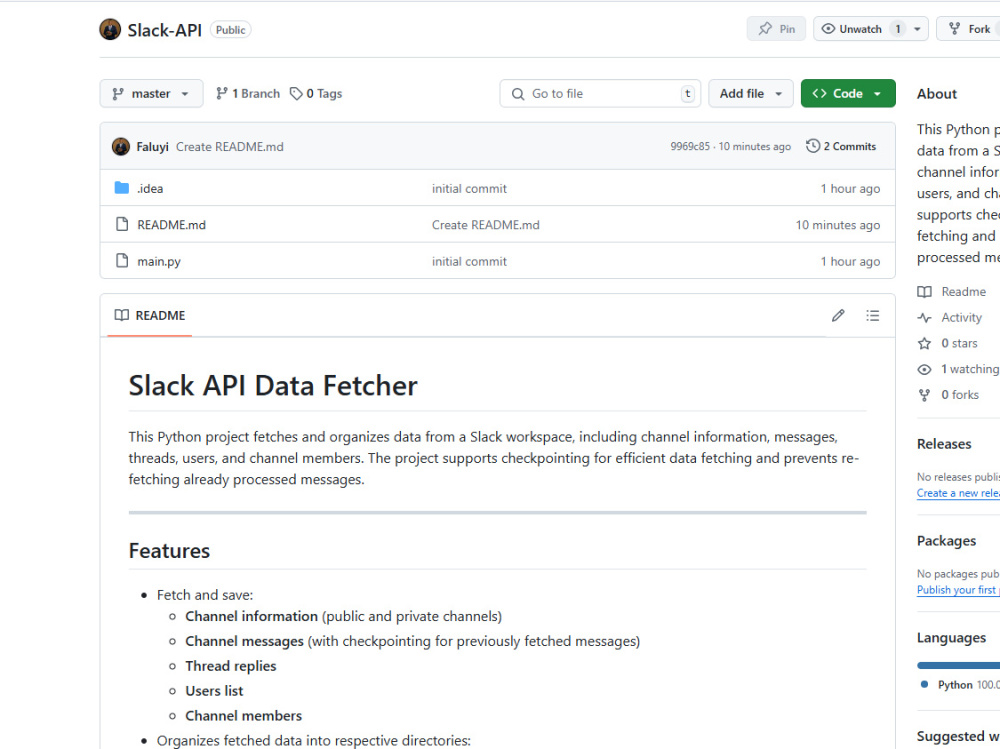Pin the Slack-API repository
The height and width of the screenshot is (749, 1000).
pos(776,28)
